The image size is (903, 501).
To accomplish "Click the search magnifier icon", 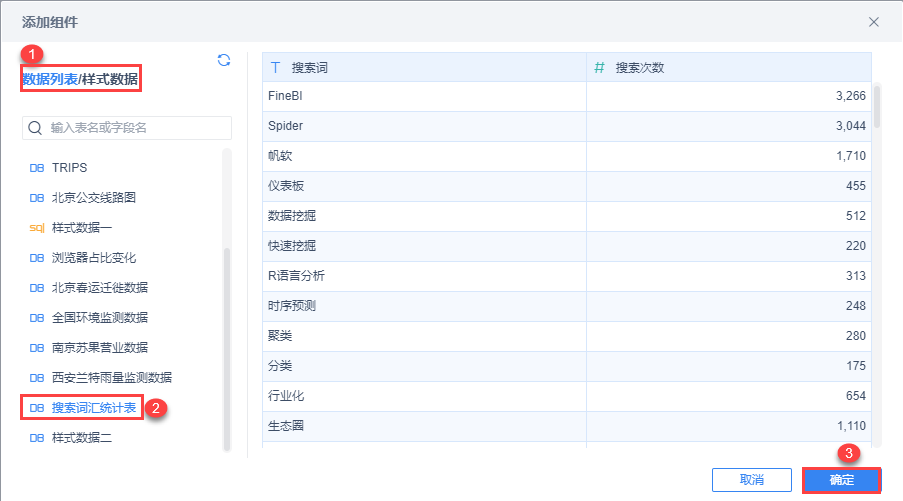I will [x=36, y=128].
